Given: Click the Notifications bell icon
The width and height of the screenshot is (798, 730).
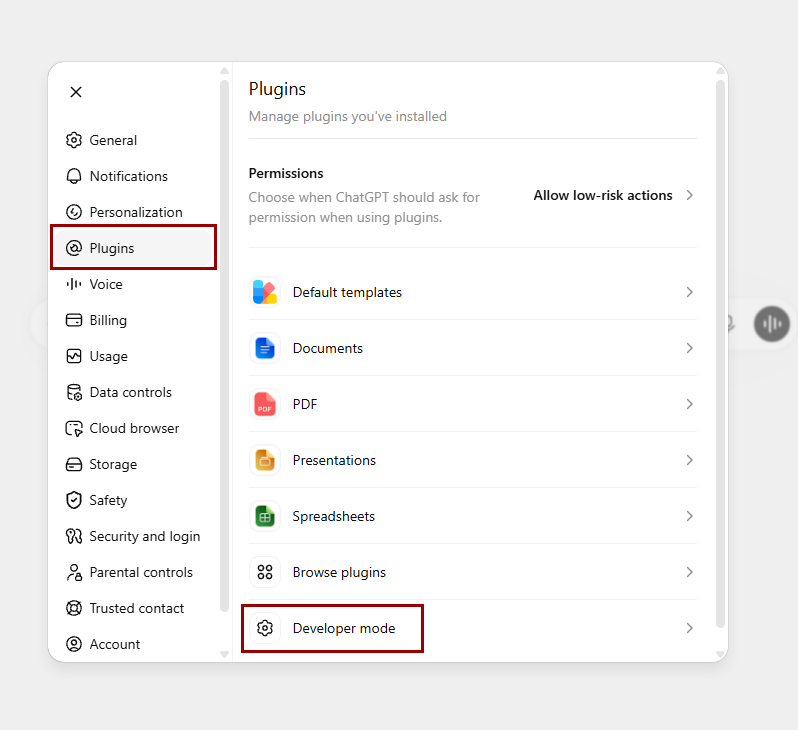Looking at the screenshot, I should pos(74,176).
